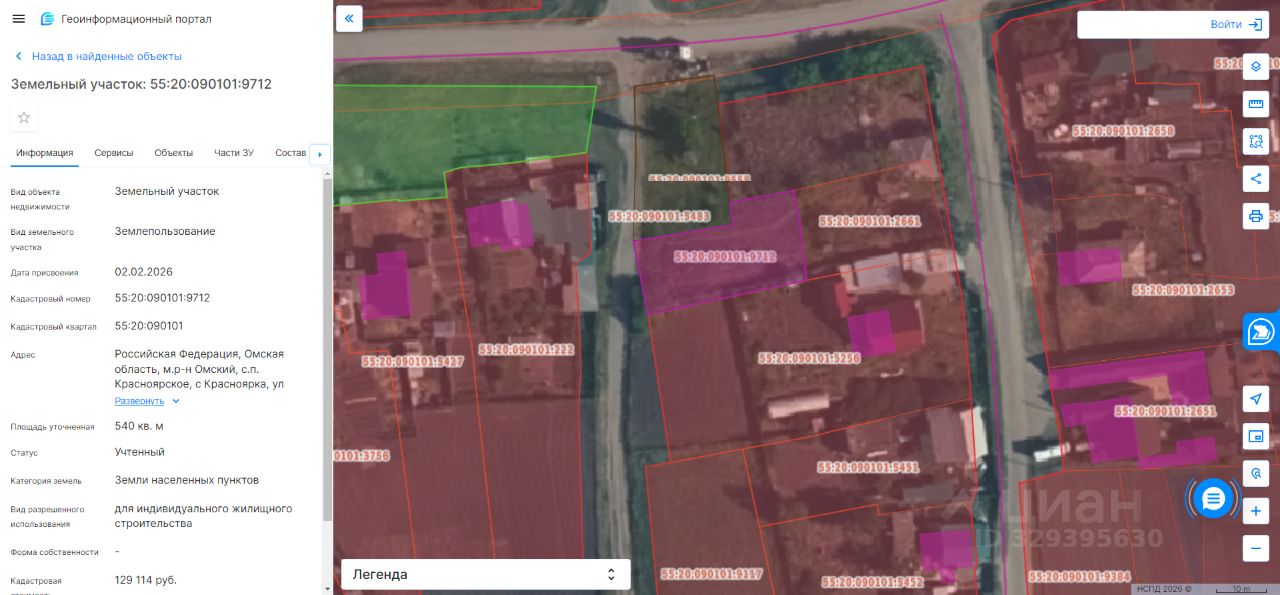Click parcel label 55:20:090101:9384 on the map
This screenshot has width=1280, height=595.
[x=1080, y=577]
